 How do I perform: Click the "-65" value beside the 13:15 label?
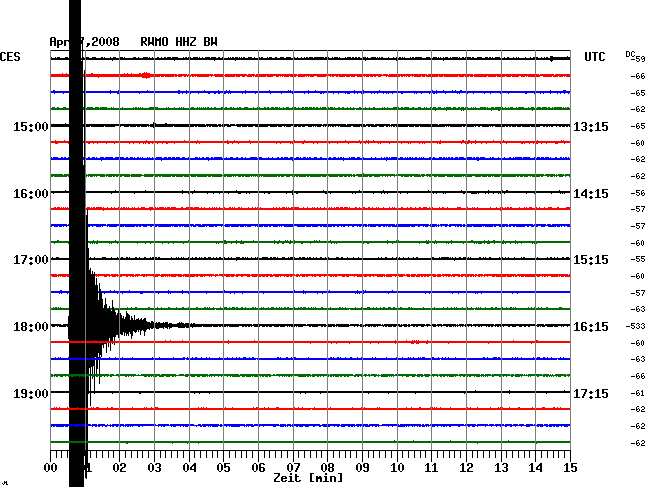(x=638, y=126)
